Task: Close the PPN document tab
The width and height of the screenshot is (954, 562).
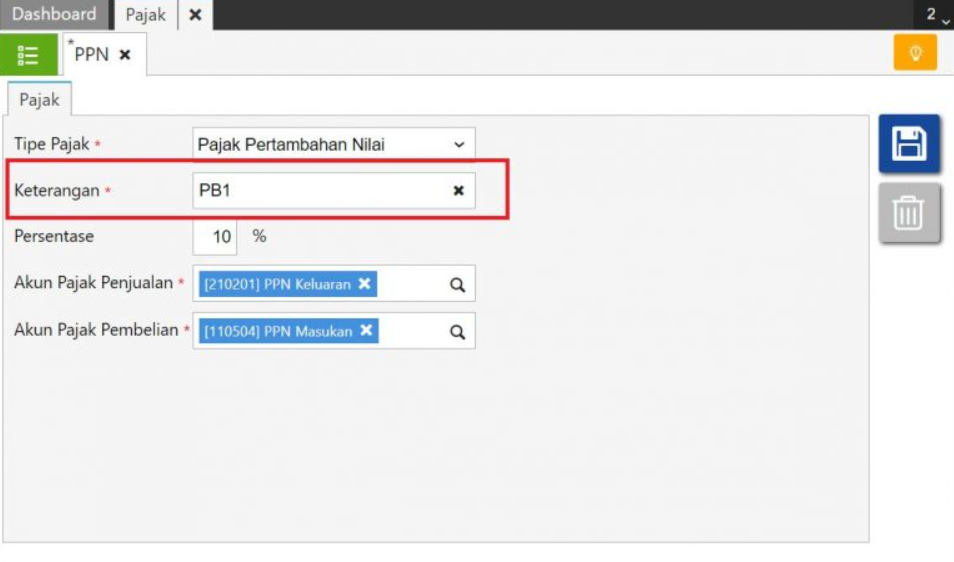Action: (125, 55)
